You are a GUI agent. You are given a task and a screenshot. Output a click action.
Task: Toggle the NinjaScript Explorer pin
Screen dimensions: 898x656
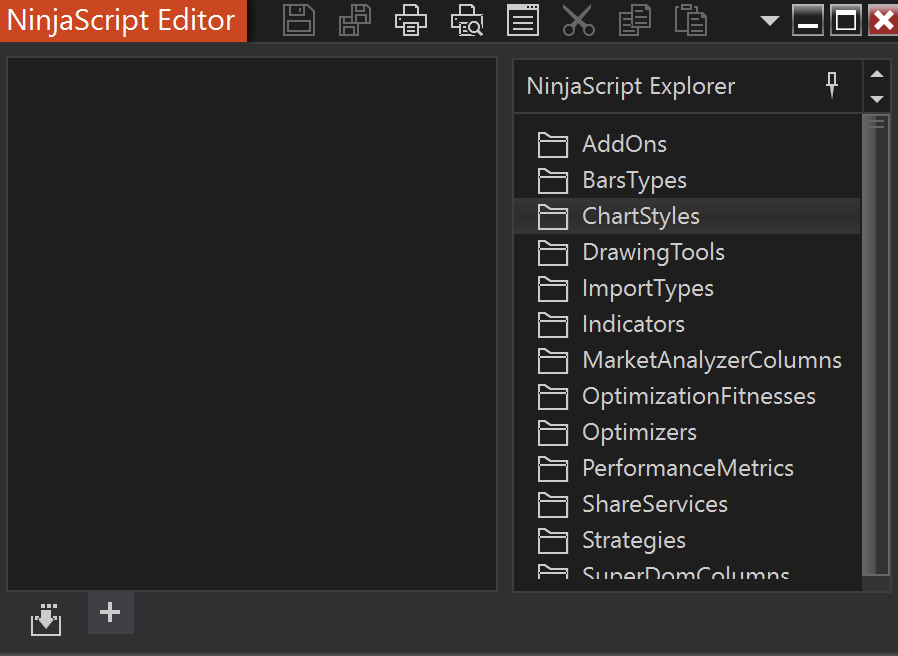coord(832,86)
